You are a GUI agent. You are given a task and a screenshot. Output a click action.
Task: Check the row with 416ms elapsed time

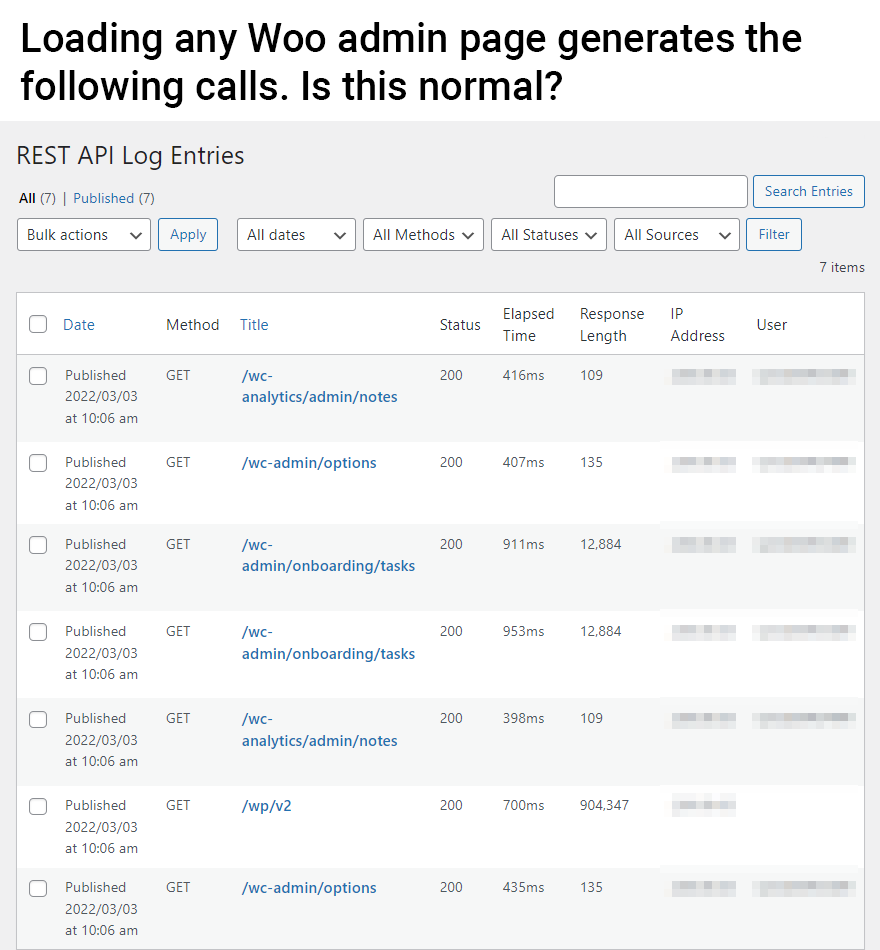coord(38,376)
